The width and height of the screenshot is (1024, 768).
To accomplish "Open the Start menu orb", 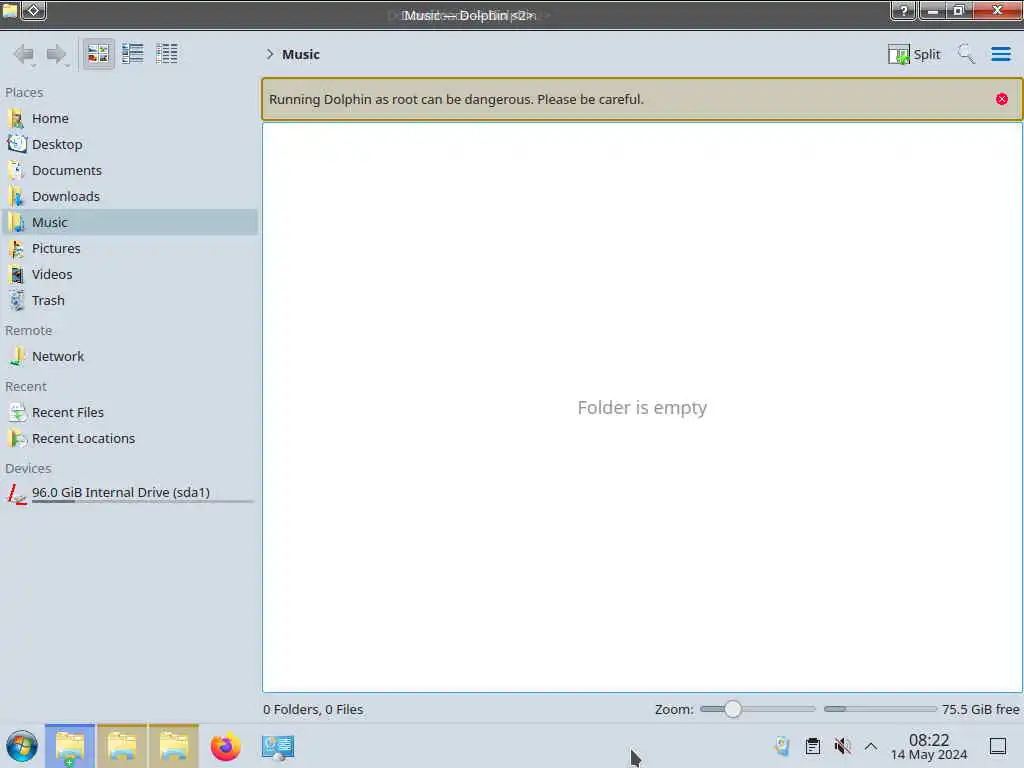I will [x=22, y=746].
